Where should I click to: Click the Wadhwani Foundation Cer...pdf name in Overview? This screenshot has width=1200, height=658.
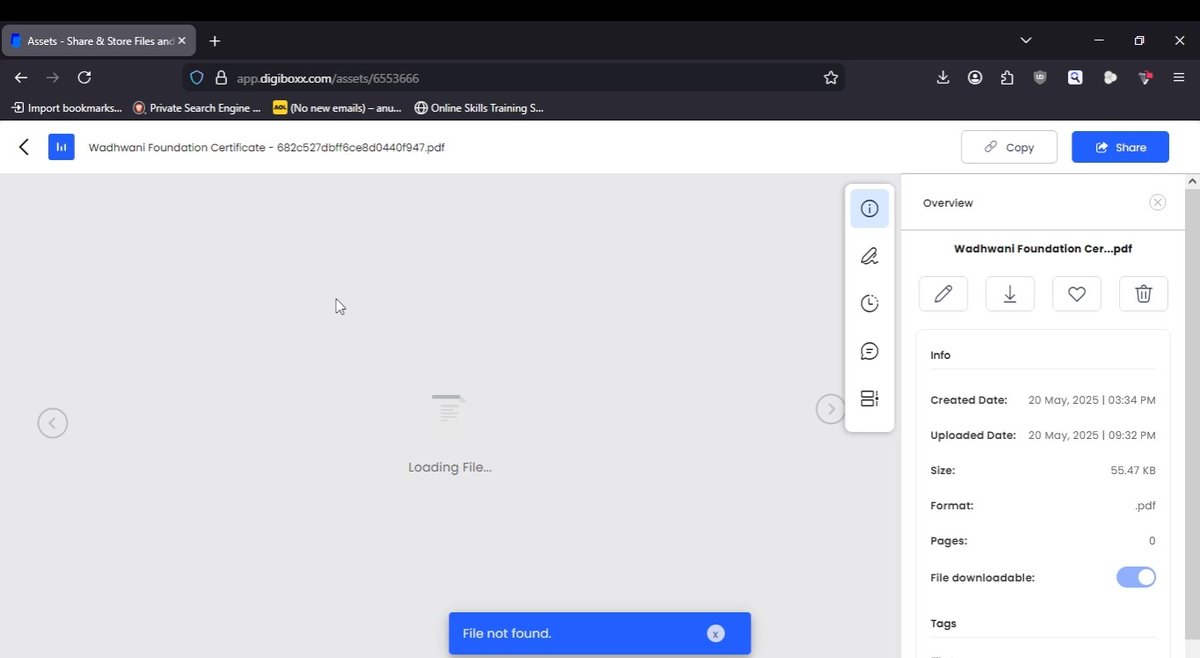(x=1043, y=248)
